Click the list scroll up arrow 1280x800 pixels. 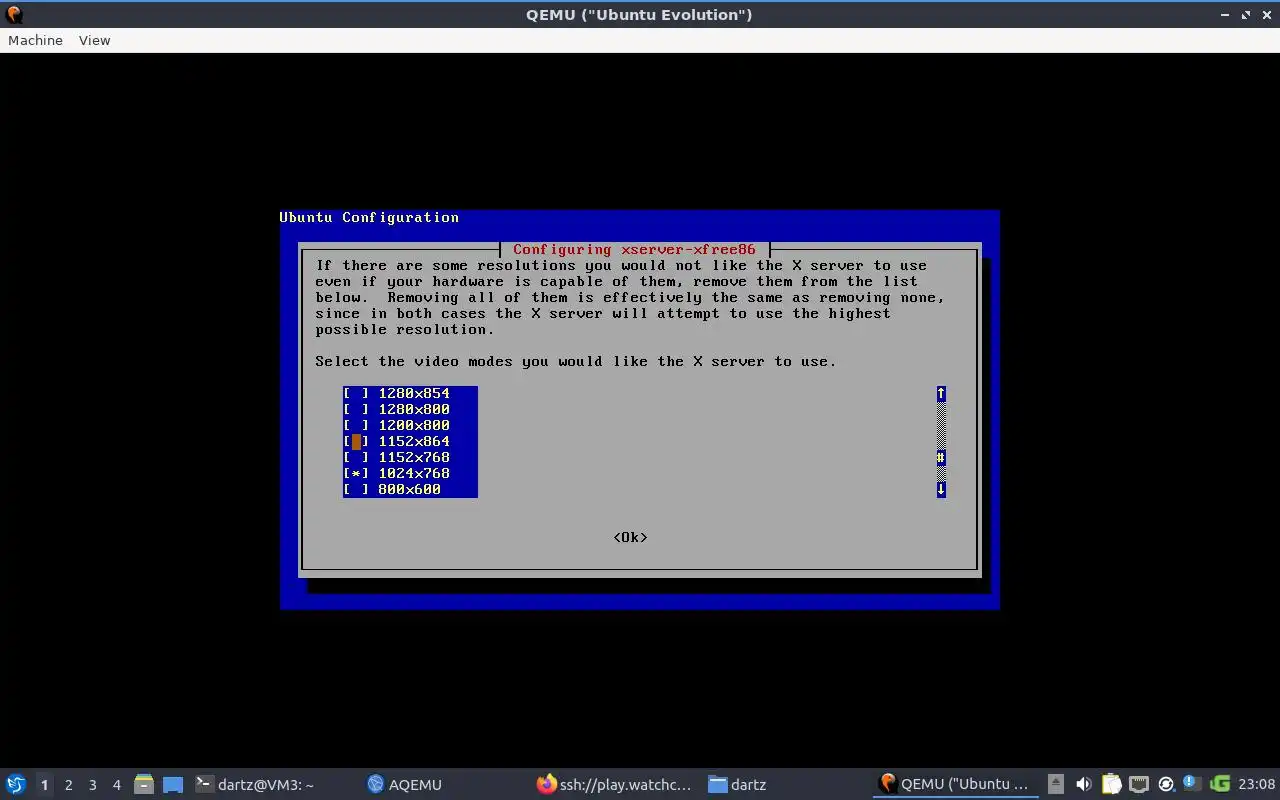(941, 393)
